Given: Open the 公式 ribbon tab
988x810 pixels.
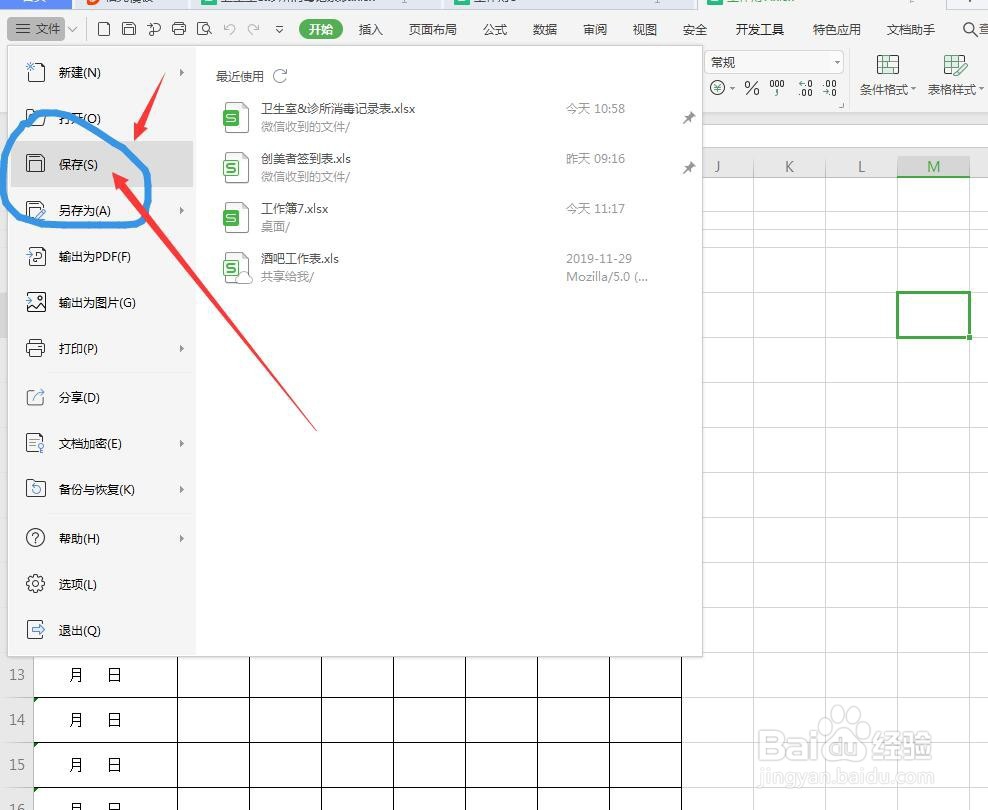Looking at the screenshot, I should [495, 30].
